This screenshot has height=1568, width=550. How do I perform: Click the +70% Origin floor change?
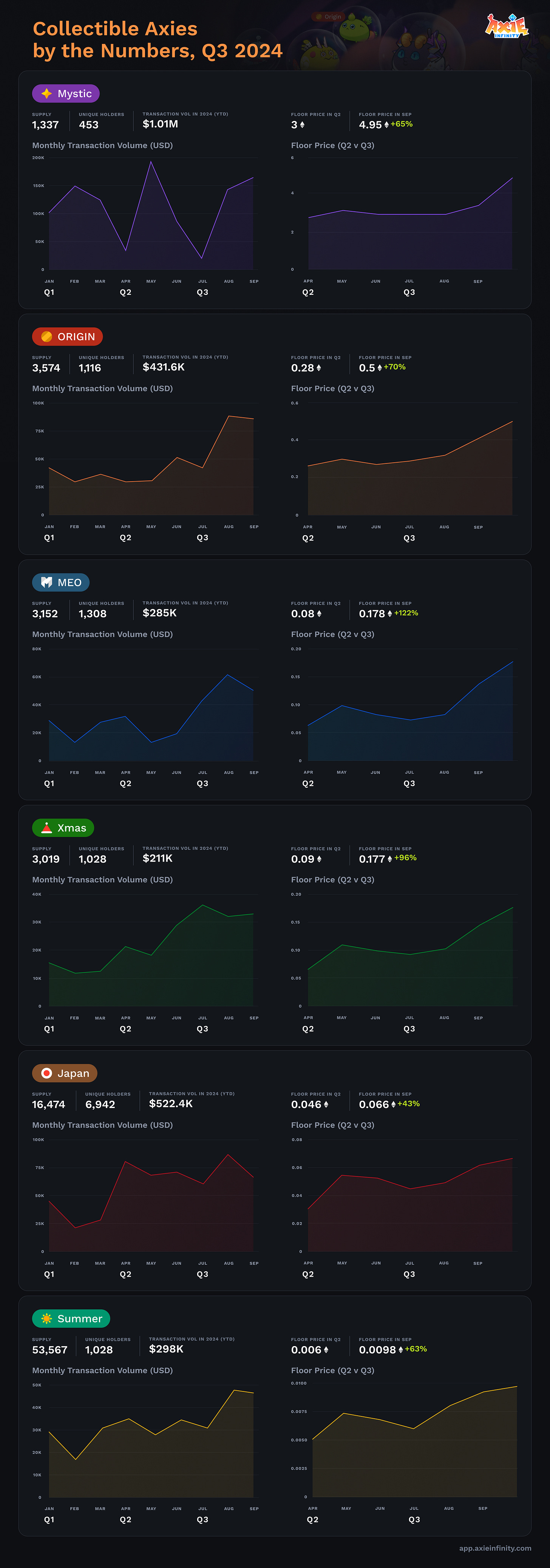pos(395,367)
